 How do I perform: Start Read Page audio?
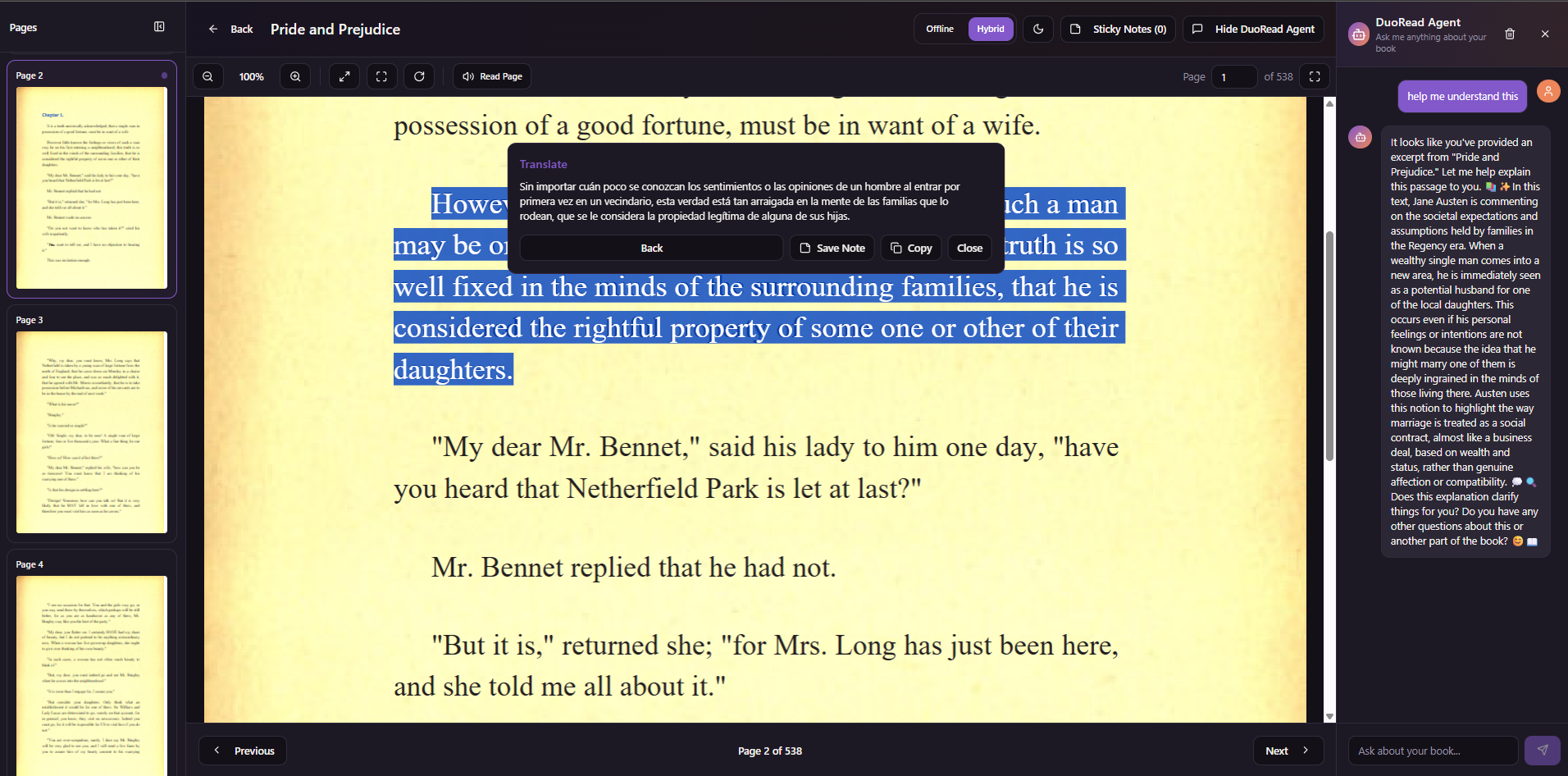[492, 76]
